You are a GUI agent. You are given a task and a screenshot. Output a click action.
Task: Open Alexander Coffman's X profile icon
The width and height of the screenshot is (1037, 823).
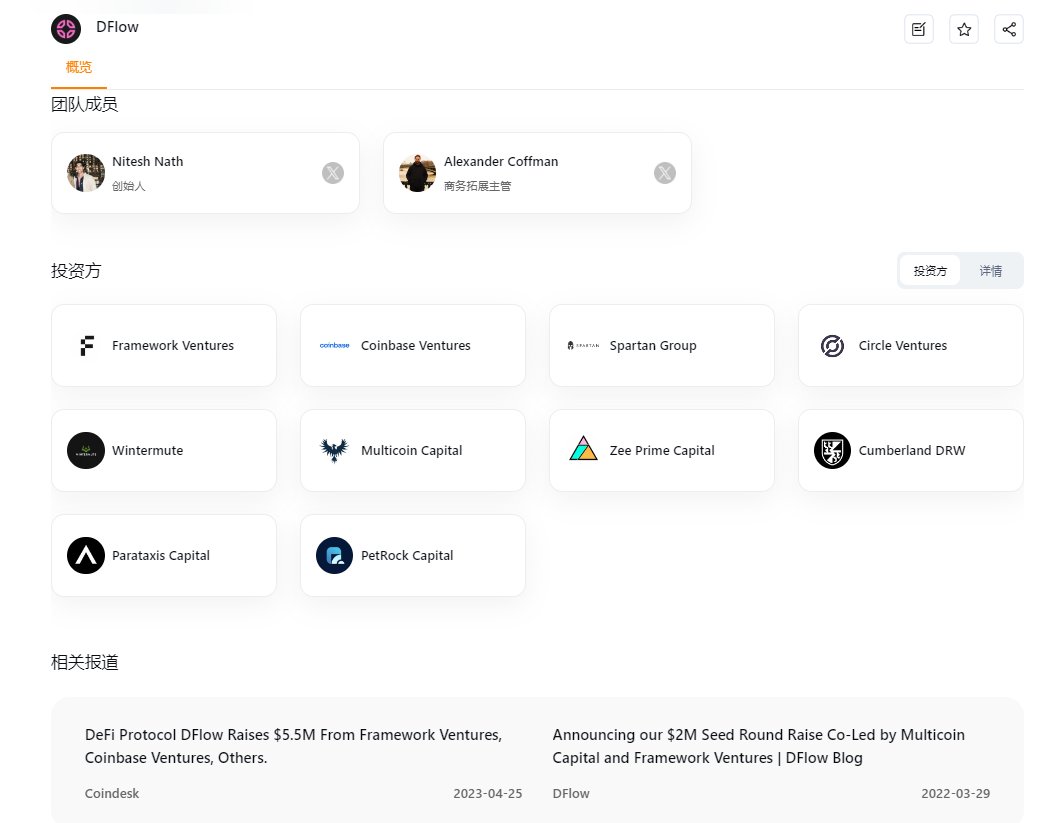tap(665, 173)
